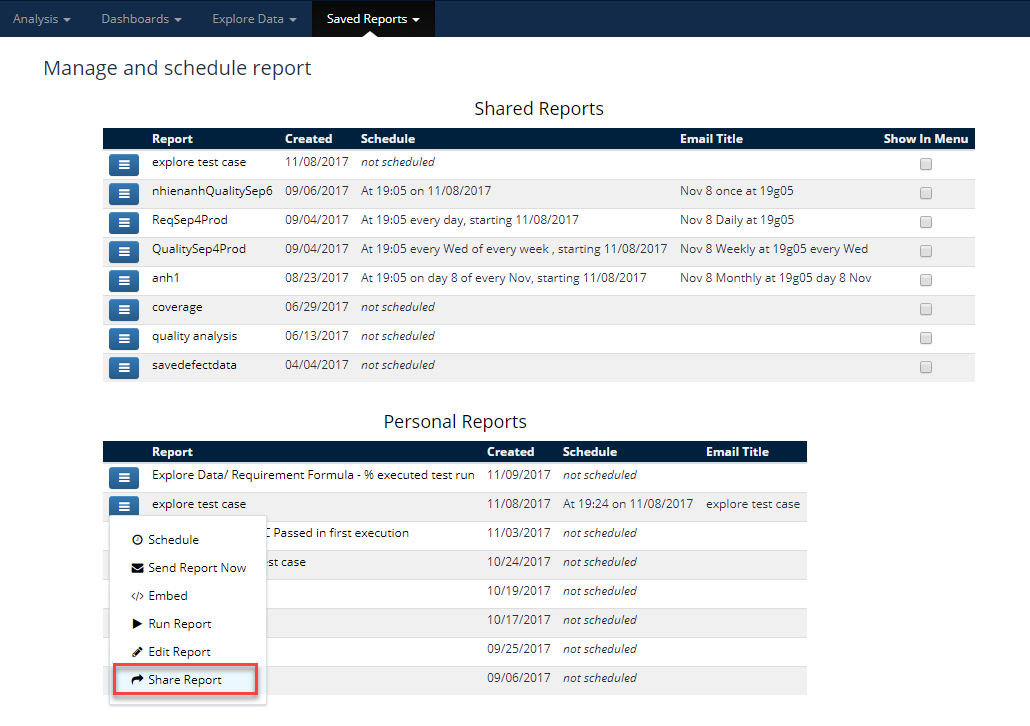Click schedule 'At 19:05 every day, starting 11/08/2017'
The height and width of the screenshot is (726, 1030).
click(470, 220)
